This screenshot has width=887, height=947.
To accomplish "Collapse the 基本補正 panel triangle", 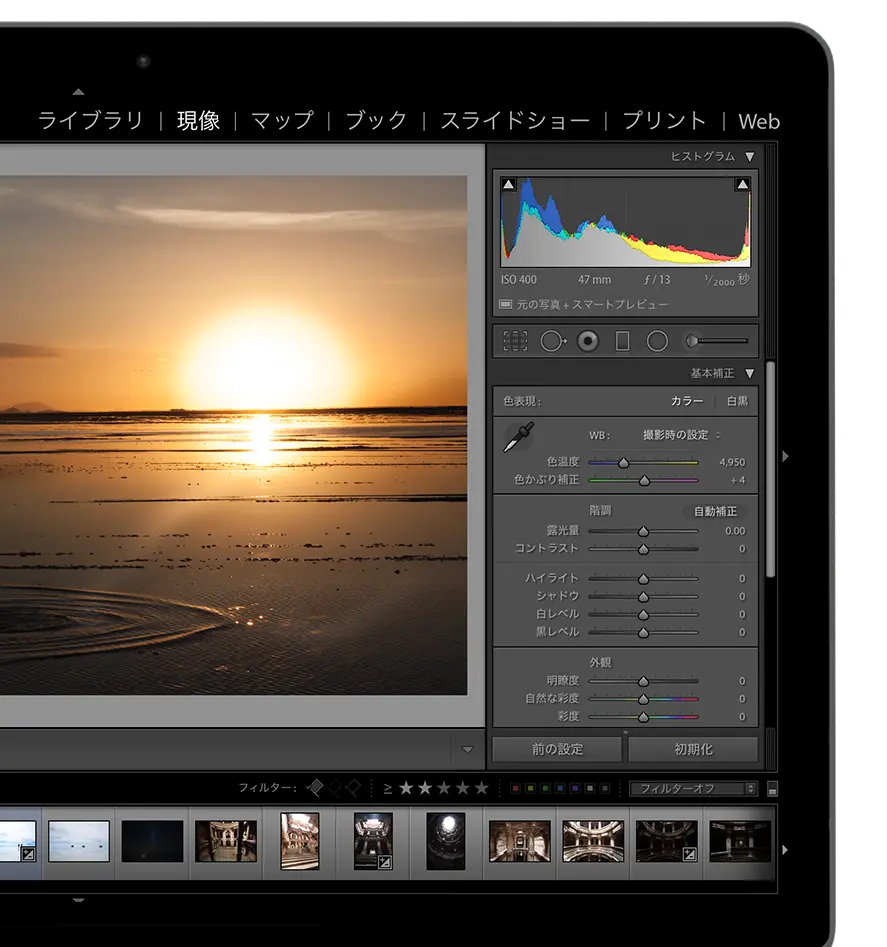I will point(750,373).
